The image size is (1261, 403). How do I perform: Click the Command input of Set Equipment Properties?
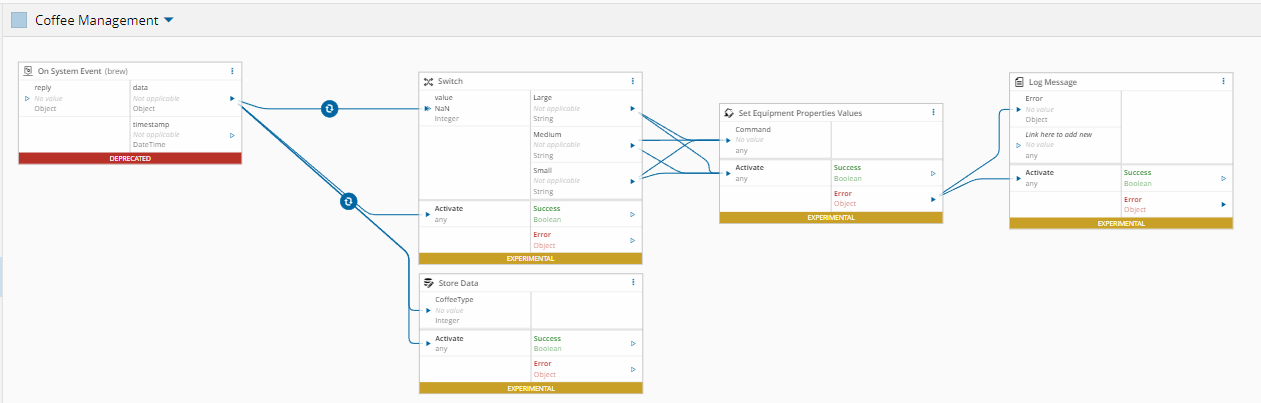point(753,130)
